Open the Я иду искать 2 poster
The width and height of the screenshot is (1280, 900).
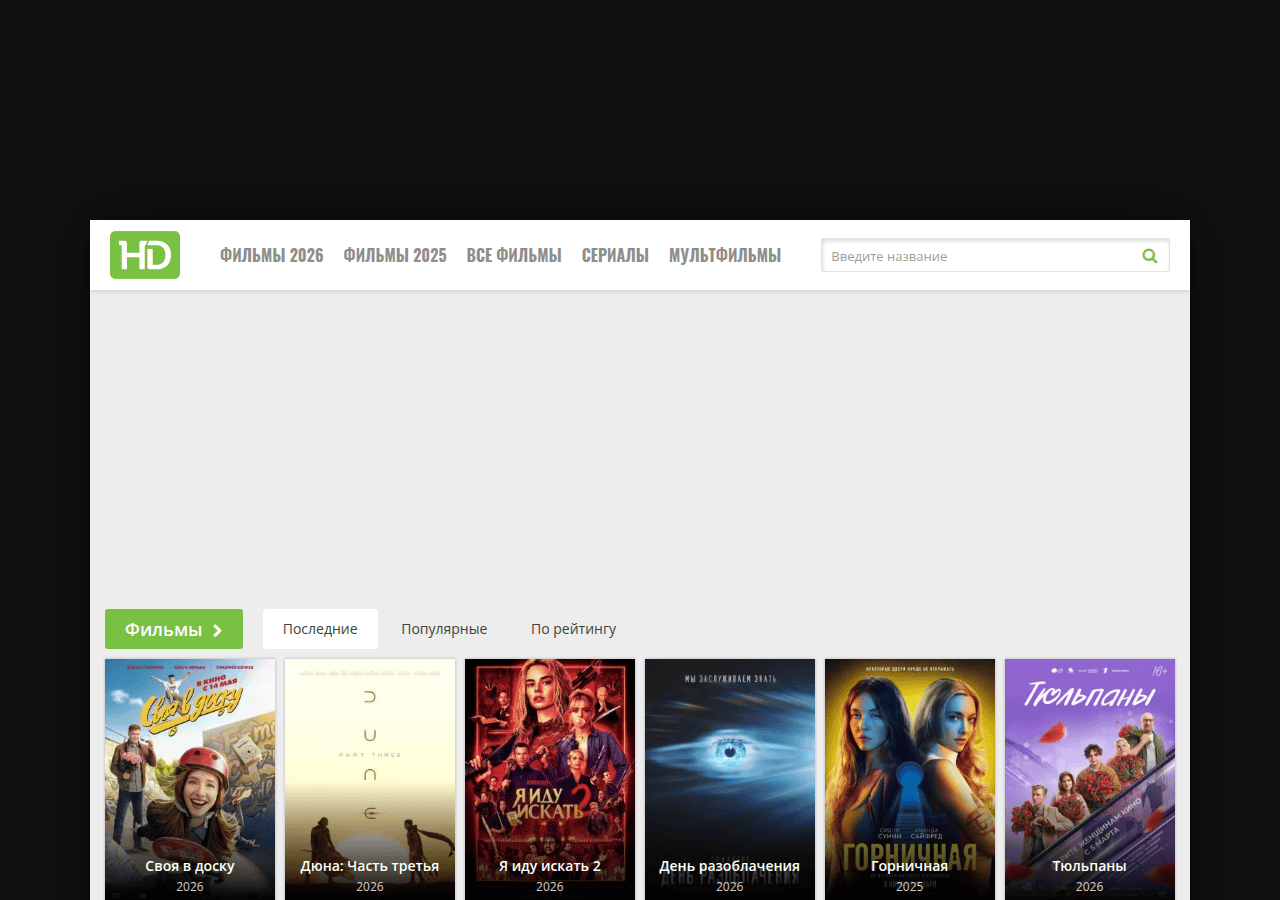tap(550, 779)
